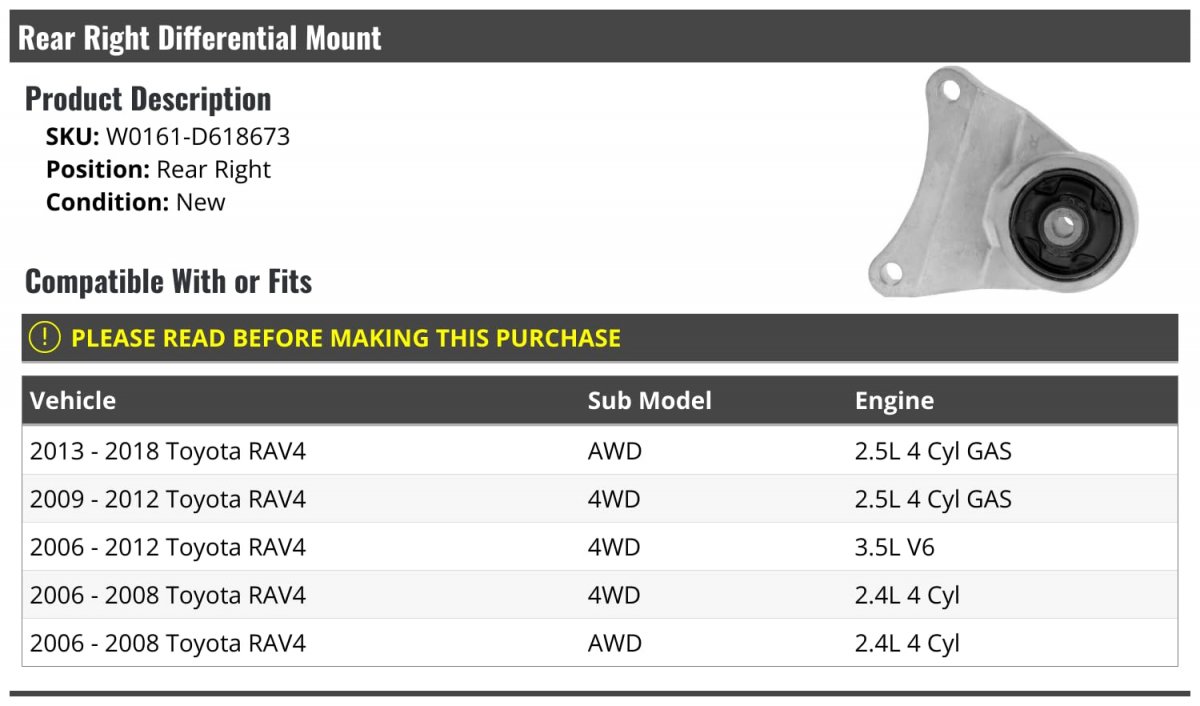Click the SKU number W0161-D618673
The height and width of the screenshot is (706, 1200).
198,137
